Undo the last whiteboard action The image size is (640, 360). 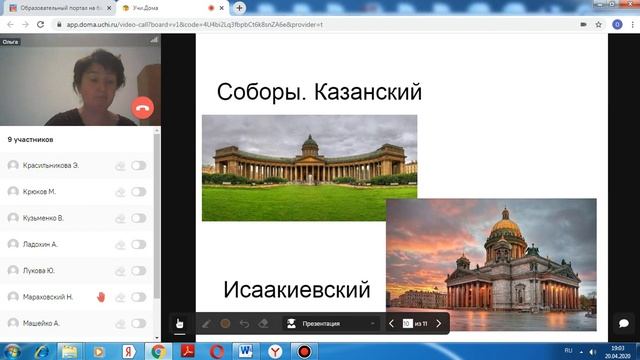coord(244,324)
